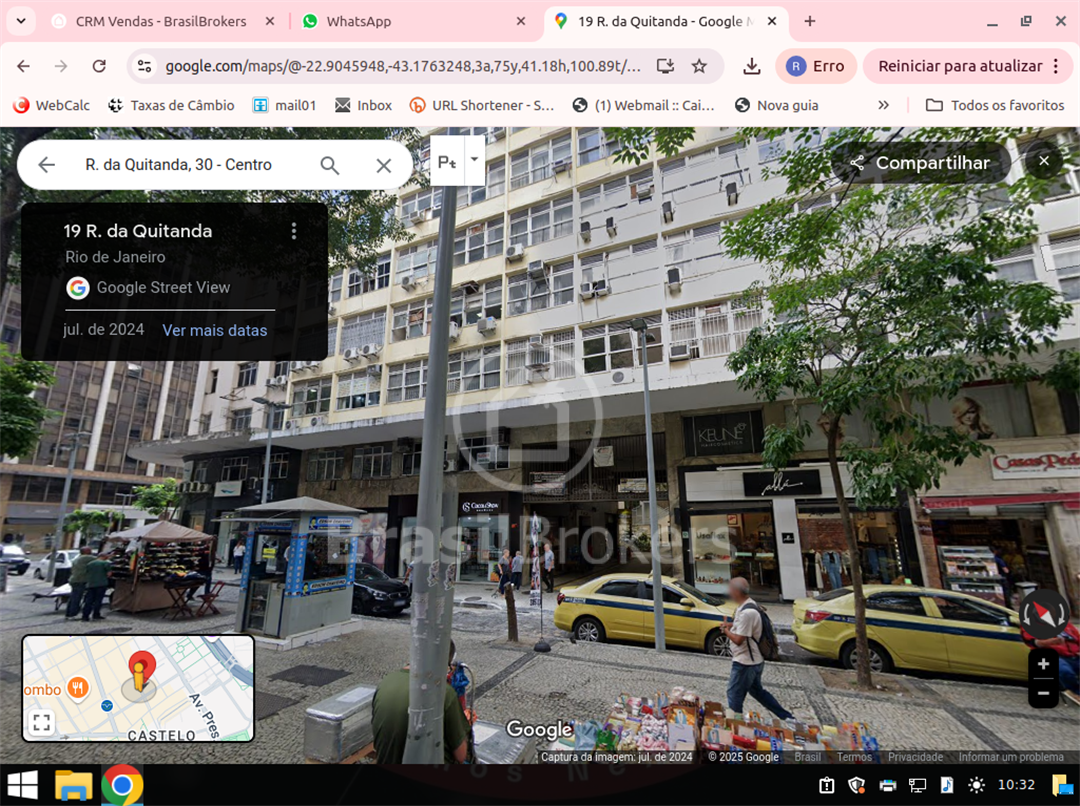Bookmark this page with the star
1080x806 pixels.
point(699,66)
